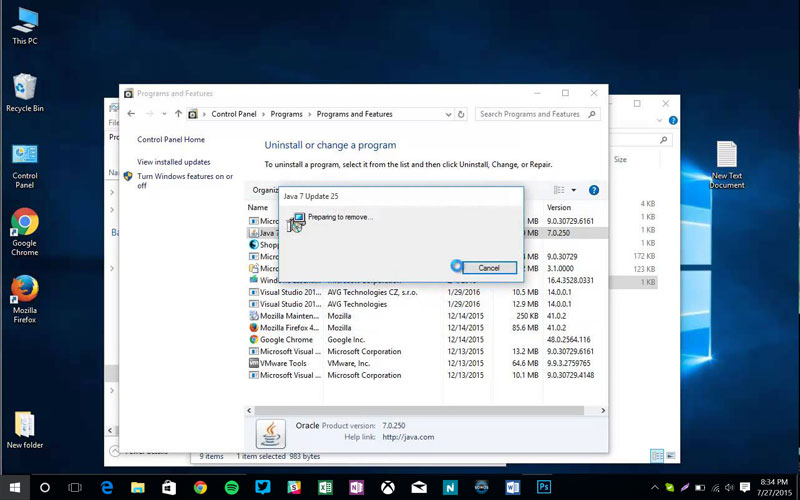Click the blue Help question mark icon
800x500 pixels.
pyautogui.click(x=593, y=190)
